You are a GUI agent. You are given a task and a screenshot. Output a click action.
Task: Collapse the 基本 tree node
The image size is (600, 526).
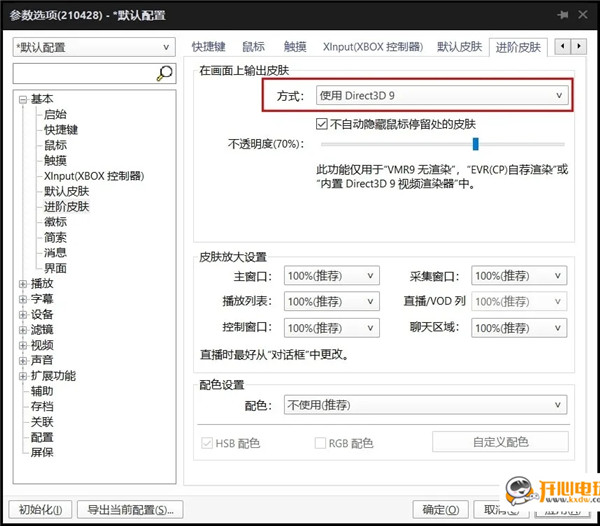pyautogui.click(x=23, y=99)
